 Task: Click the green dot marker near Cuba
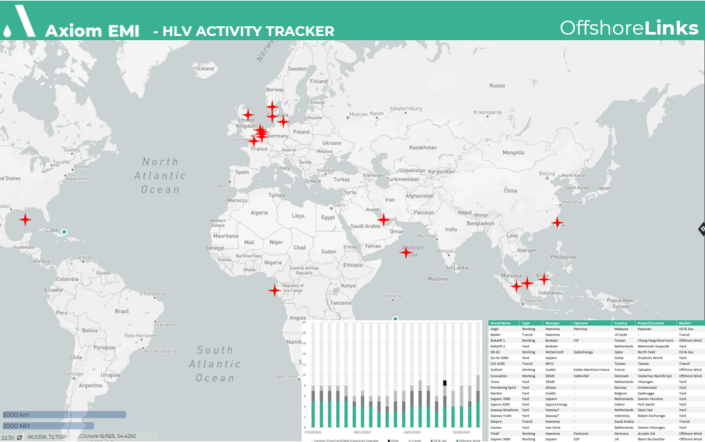click(64, 232)
